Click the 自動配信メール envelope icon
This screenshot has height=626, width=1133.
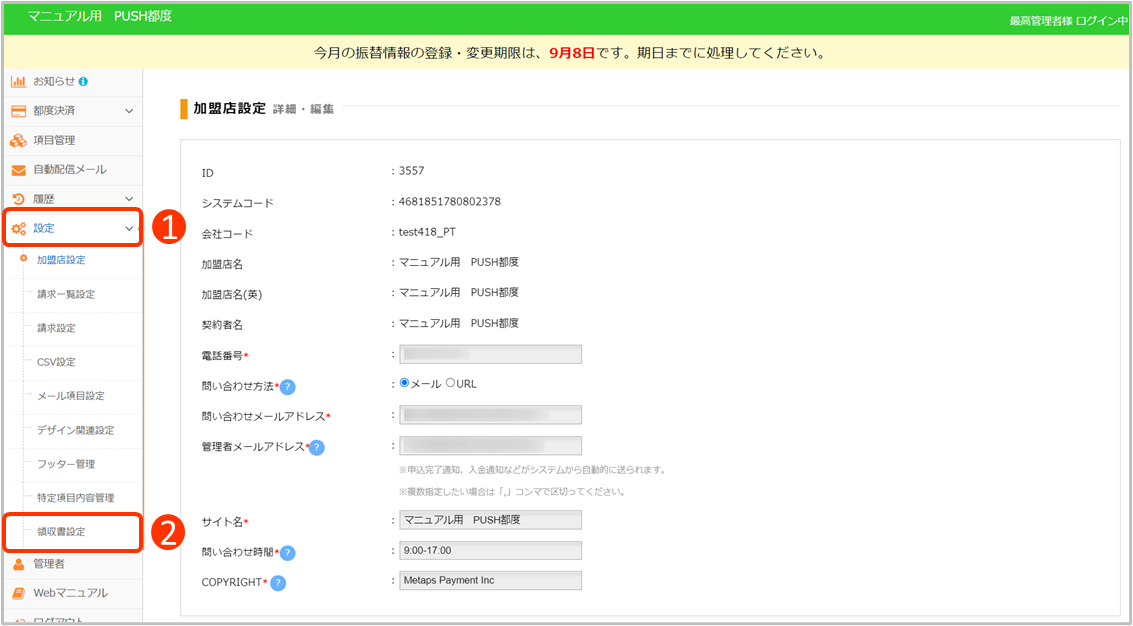[19, 170]
